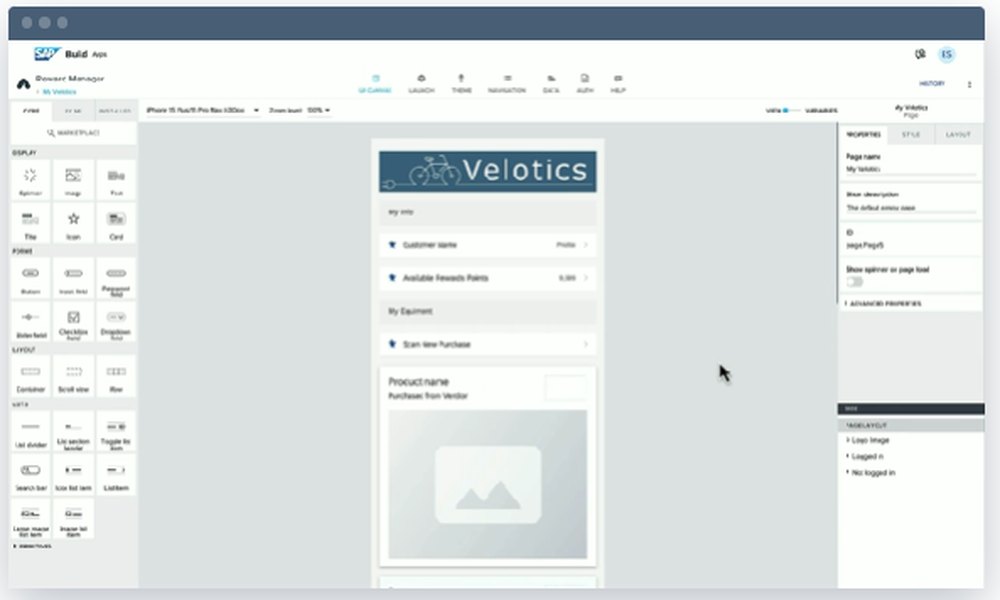This screenshot has width=1000, height=600.
Task: Select the List item component
Action: (116, 476)
